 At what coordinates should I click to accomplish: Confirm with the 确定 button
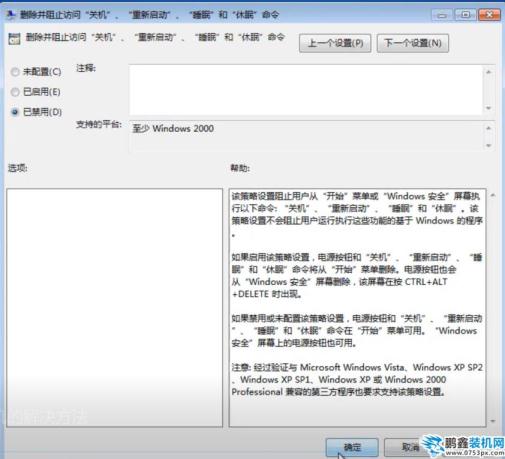[352, 447]
